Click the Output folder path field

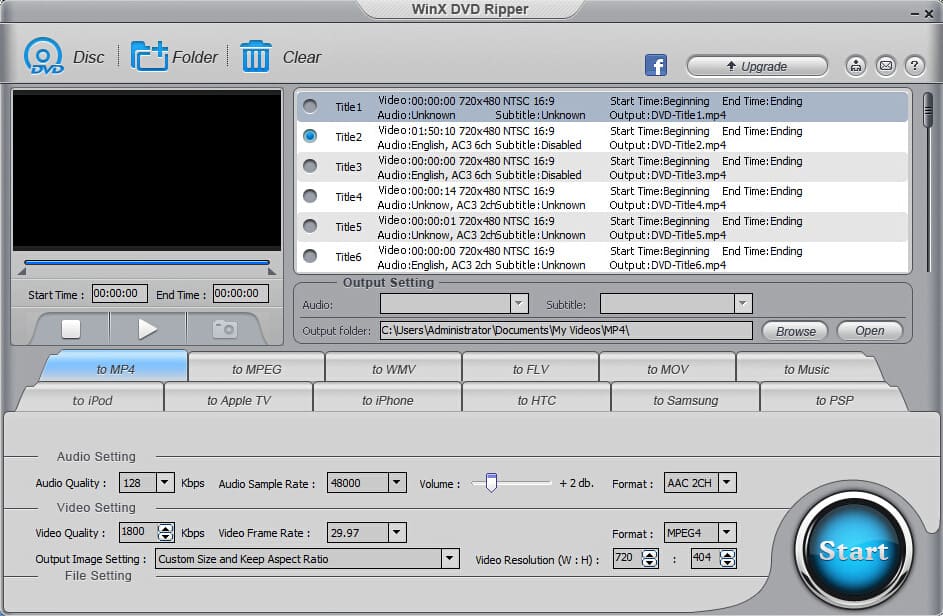pyautogui.click(x=566, y=330)
